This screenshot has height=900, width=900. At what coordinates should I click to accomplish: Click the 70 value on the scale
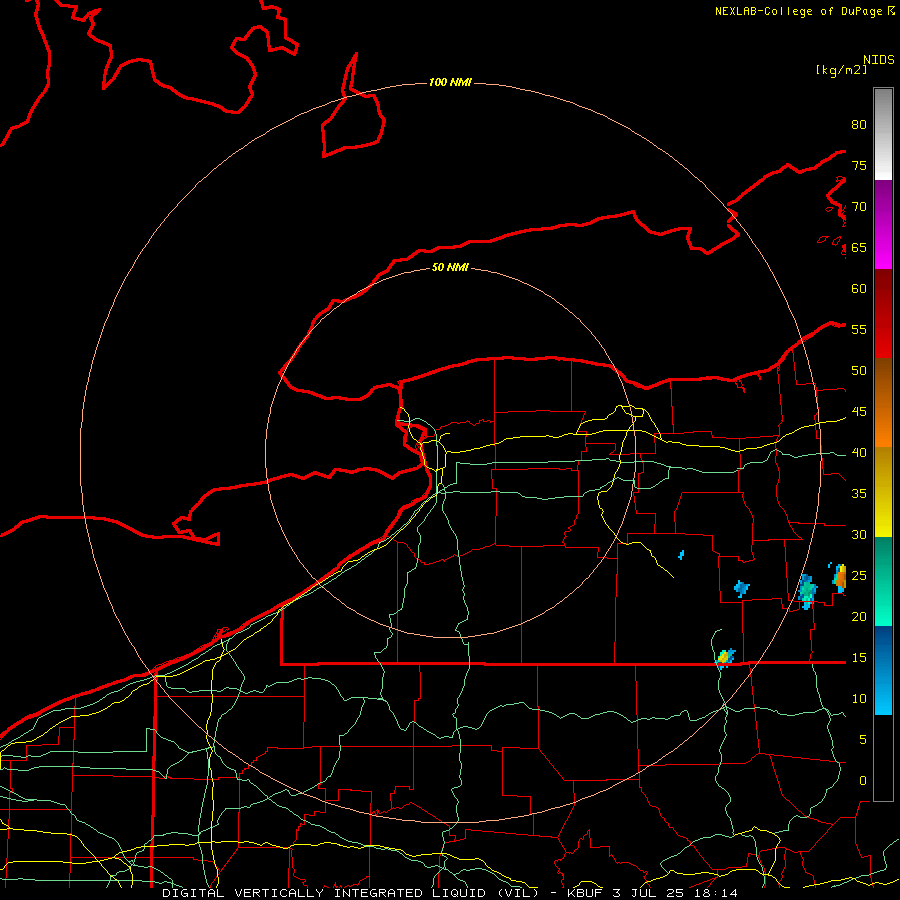click(x=859, y=207)
